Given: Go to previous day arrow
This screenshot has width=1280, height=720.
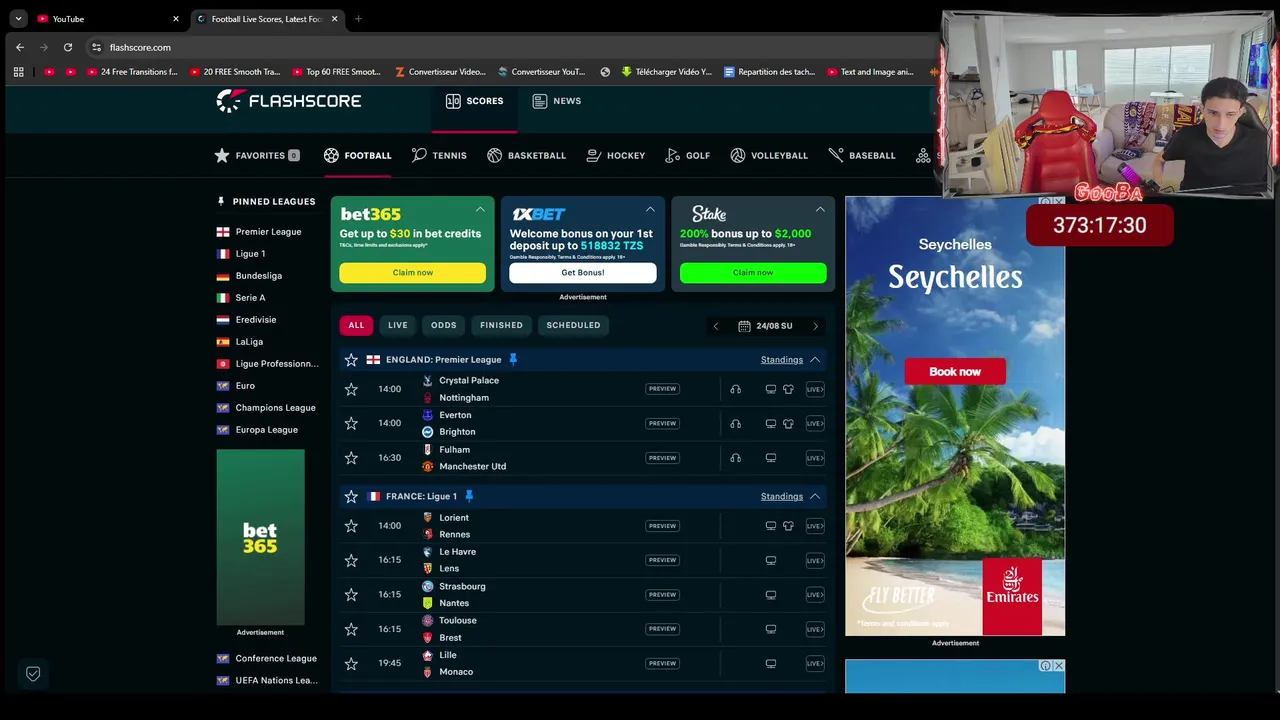Looking at the screenshot, I should point(715,326).
